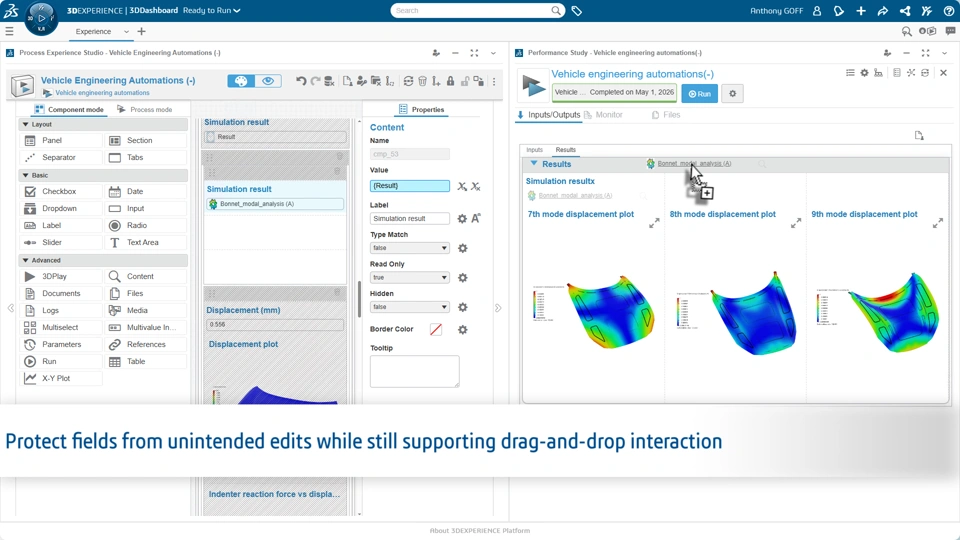
Task: Click the tag icon next to search
Action: coord(577,10)
